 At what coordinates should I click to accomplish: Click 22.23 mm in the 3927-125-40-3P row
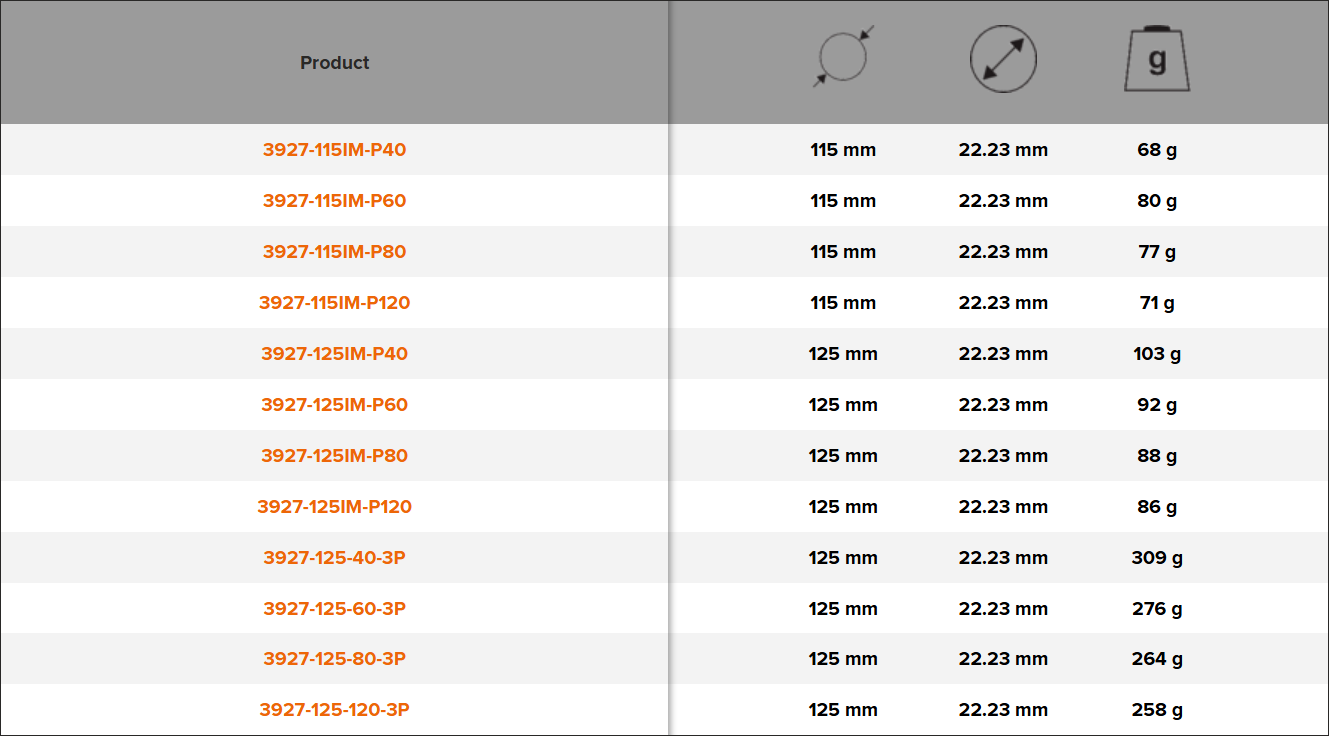pyautogui.click(x=1003, y=558)
